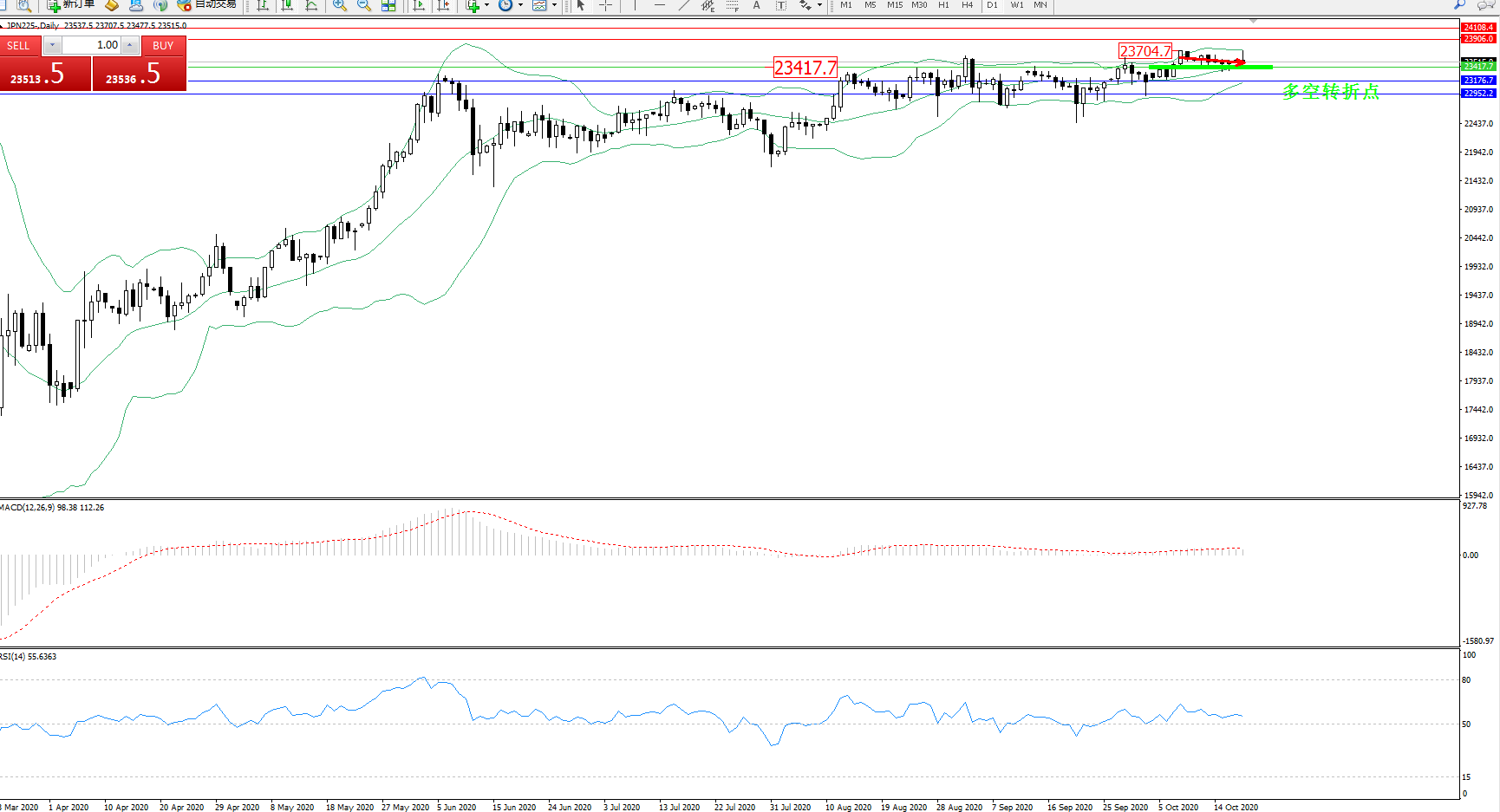
Task: Click the SELL button
Action: tap(19, 45)
